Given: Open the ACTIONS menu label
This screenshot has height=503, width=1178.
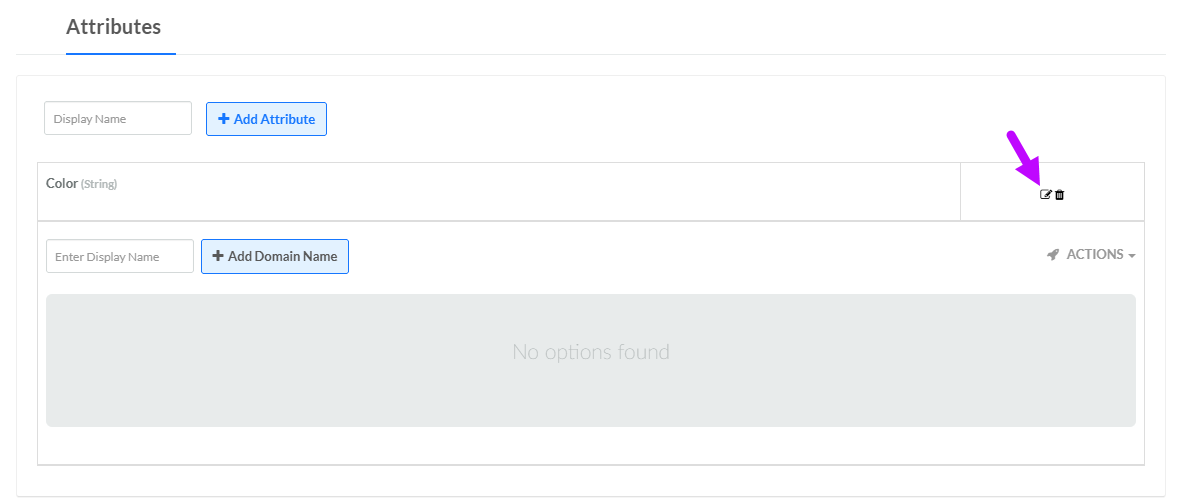Looking at the screenshot, I should tap(1095, 255).
